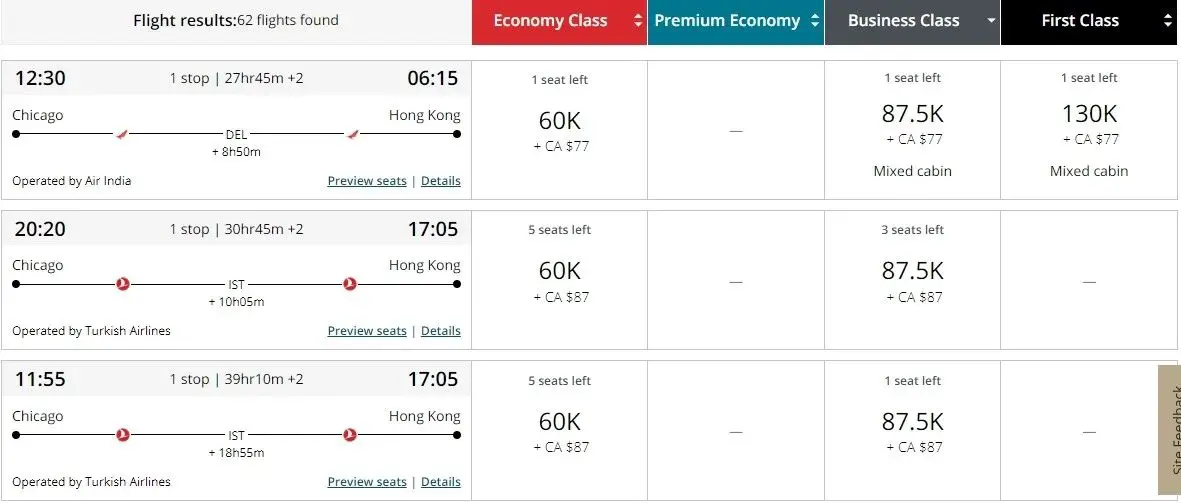Open the Site Feedback side tab

pyautogui.click(x=1170, y=430)
